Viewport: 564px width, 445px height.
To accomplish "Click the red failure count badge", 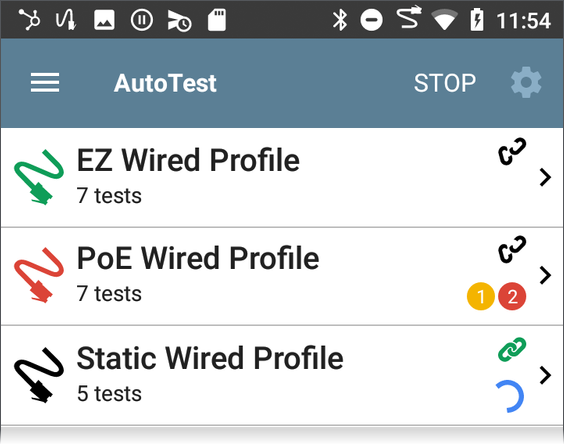I will click(512, 296).
